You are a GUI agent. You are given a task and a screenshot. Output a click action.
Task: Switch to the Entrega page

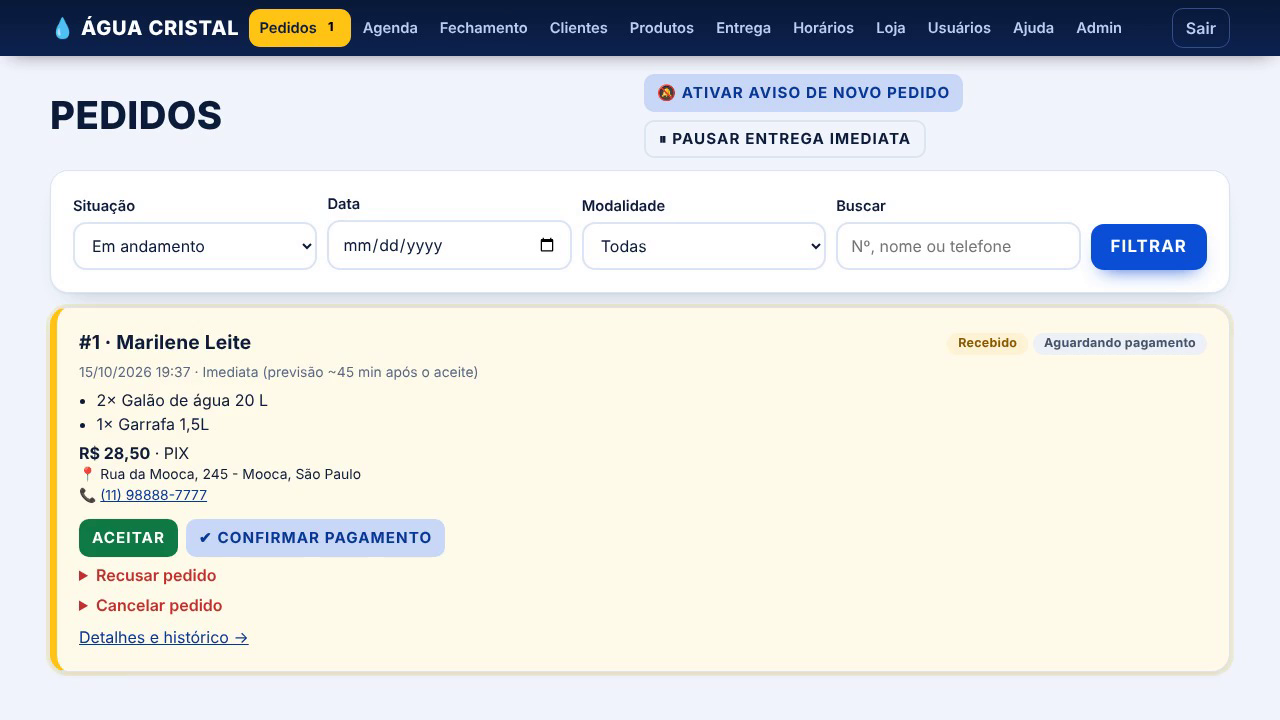tap(744, 28)
